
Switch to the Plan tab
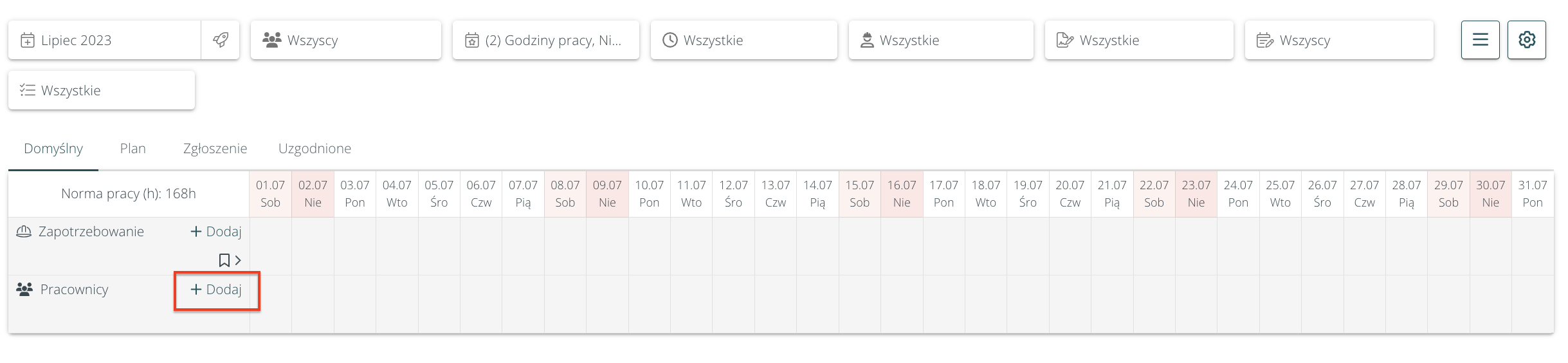[132, 149]
